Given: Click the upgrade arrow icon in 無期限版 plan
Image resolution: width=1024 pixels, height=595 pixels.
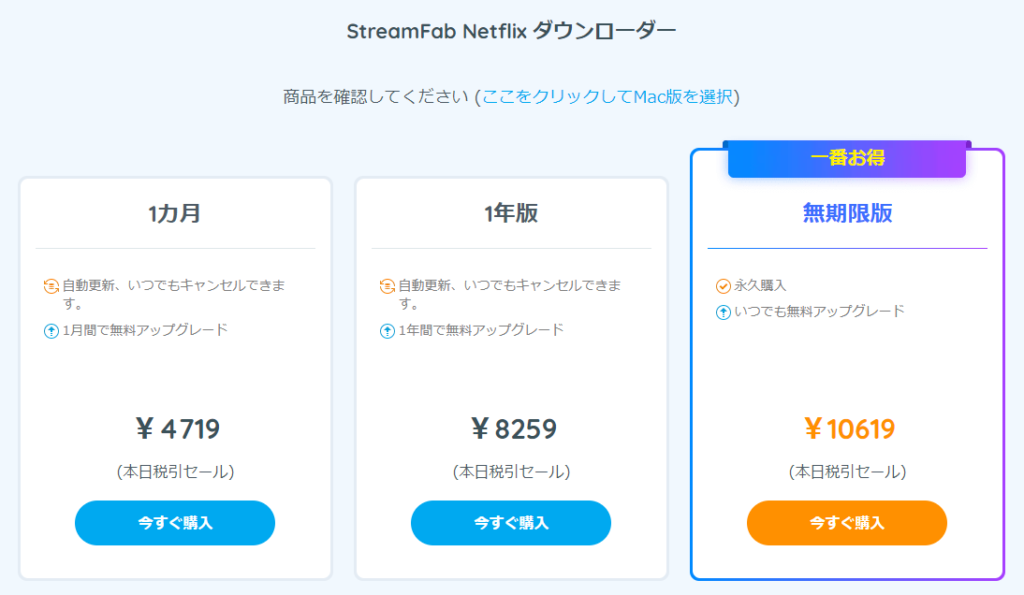Looking at the screenshot, I should coord(723,312).
